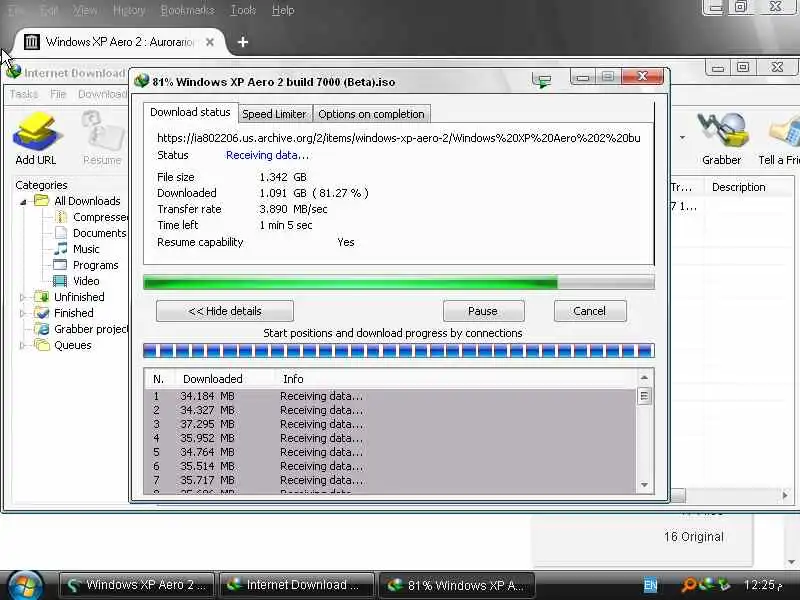Open the browser History menu
The width and height of the screenshot is (800, 600).
pyautogui.click(x=129, y=10)
